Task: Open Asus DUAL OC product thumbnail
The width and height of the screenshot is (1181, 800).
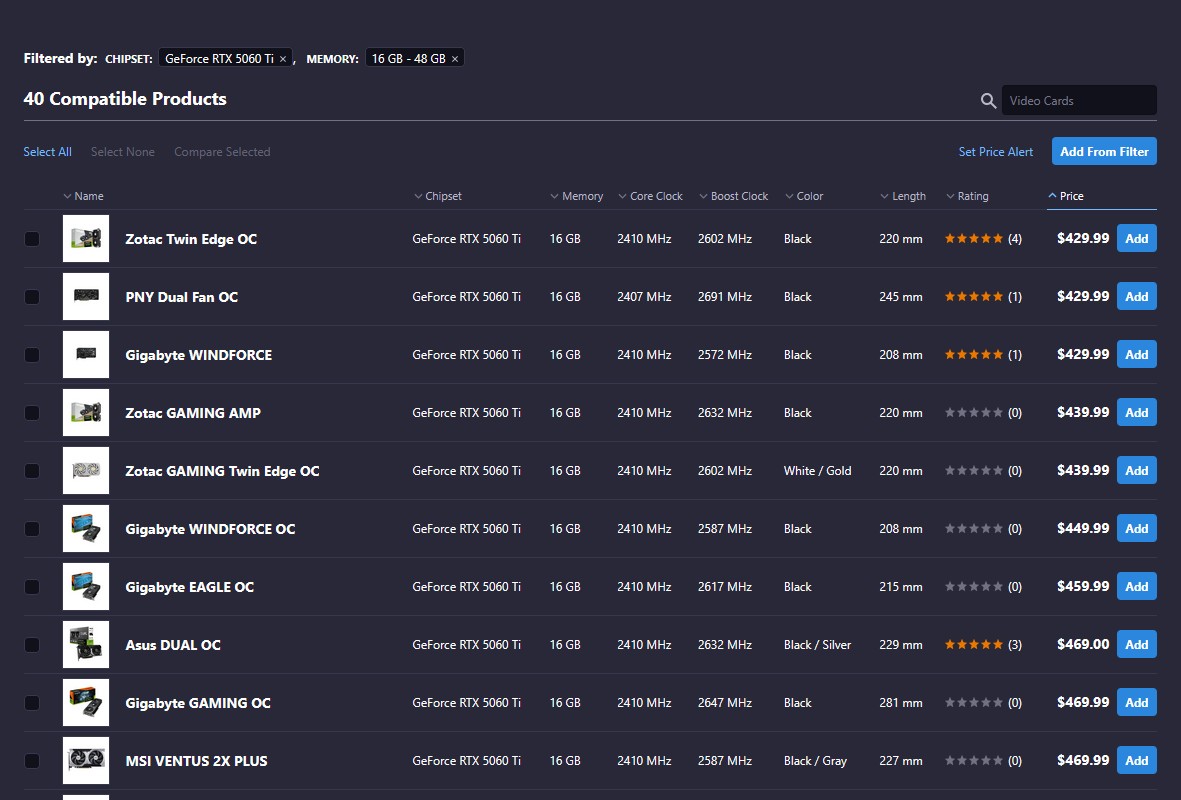Action: (86, 645)
